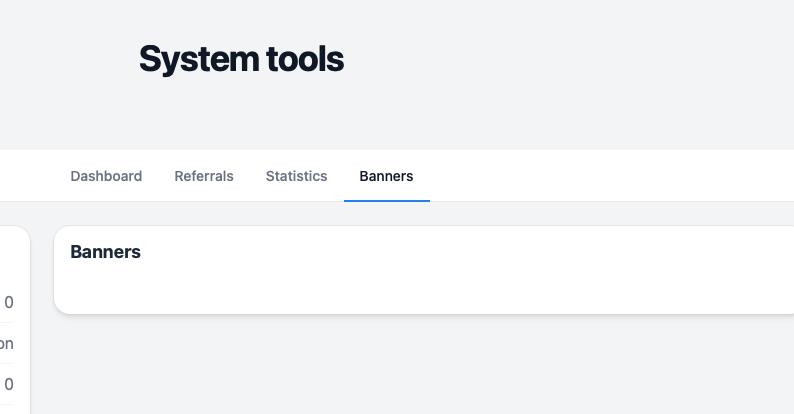The height and width of the screenshot is (414, 794).
Task: Click tab bar space left of Dashboard
Action: point(30,176)
